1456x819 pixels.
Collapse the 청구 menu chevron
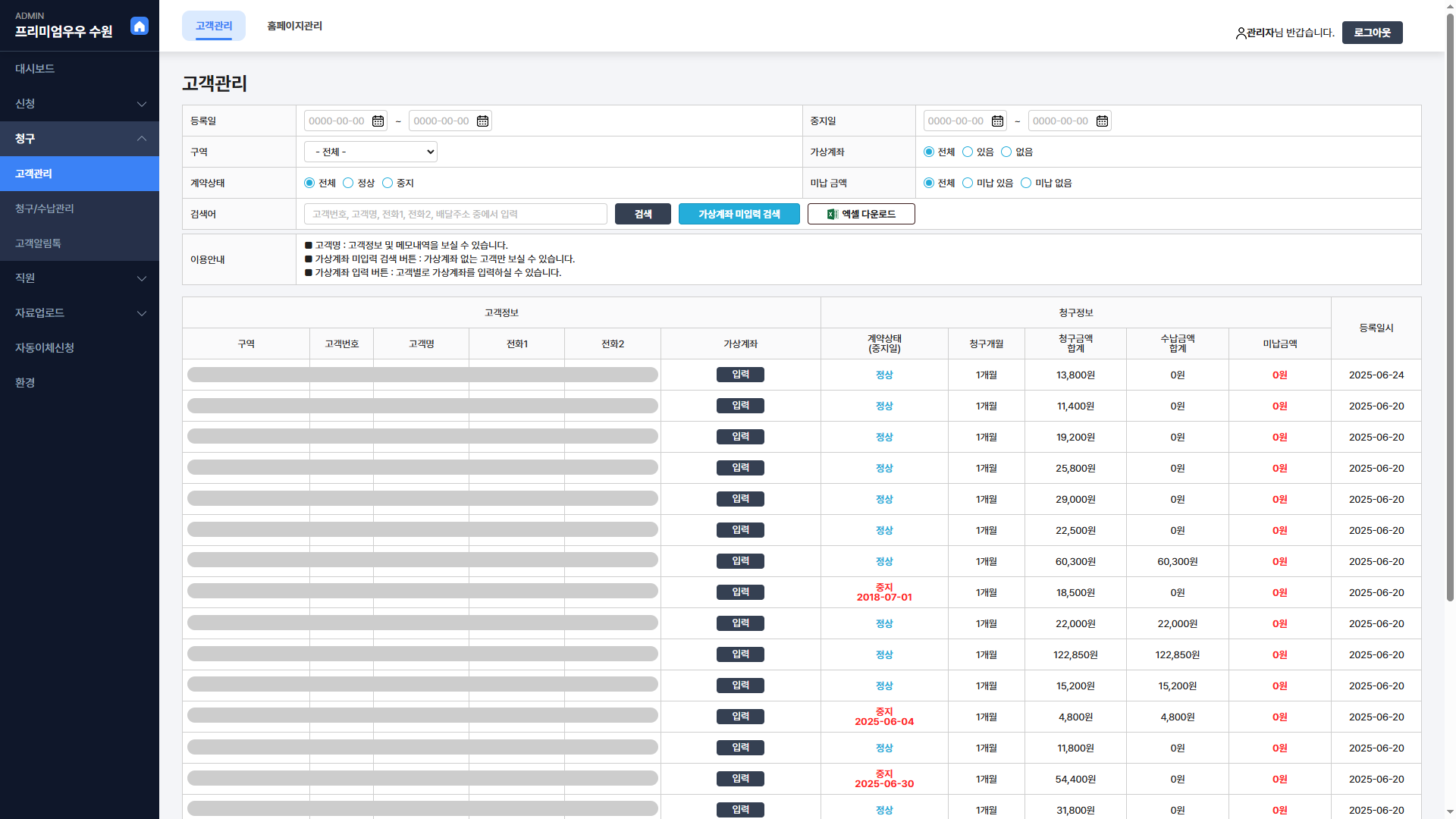pos(142,139)
